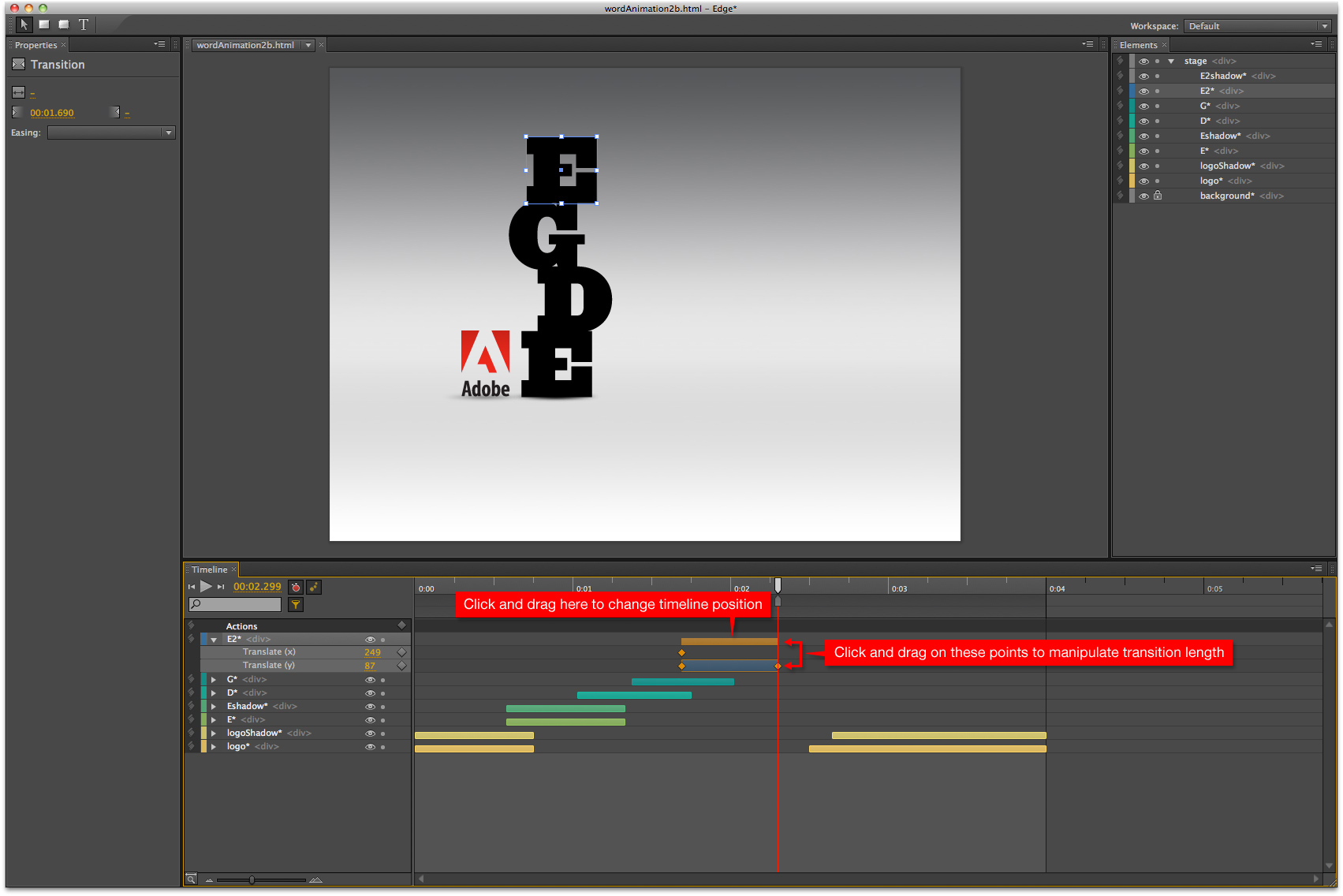Open the Elements panel options menu
The image size is (1343, 896).
tap(1316, 45)
